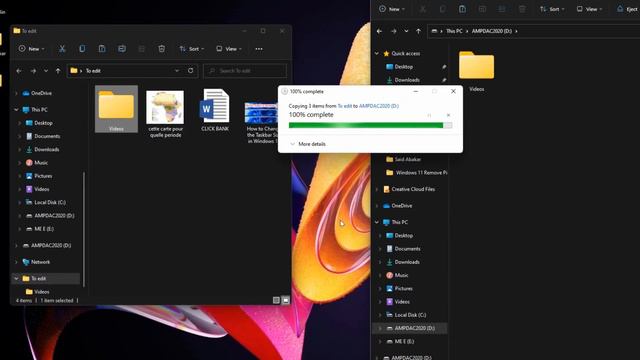
Task: Expand OneDrive node in To edit sidebar
Action: pyautogui.click(x=16, y=93)
